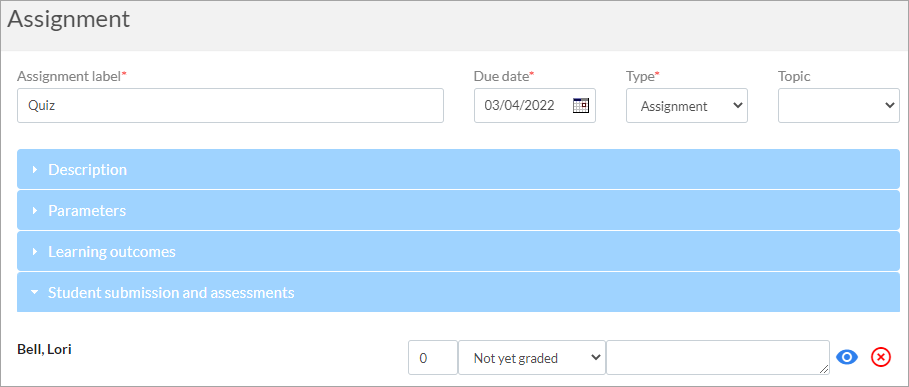This screenshot has width=909, height=387.
Task: Click the Topic field caption
Action: [794, 76]
